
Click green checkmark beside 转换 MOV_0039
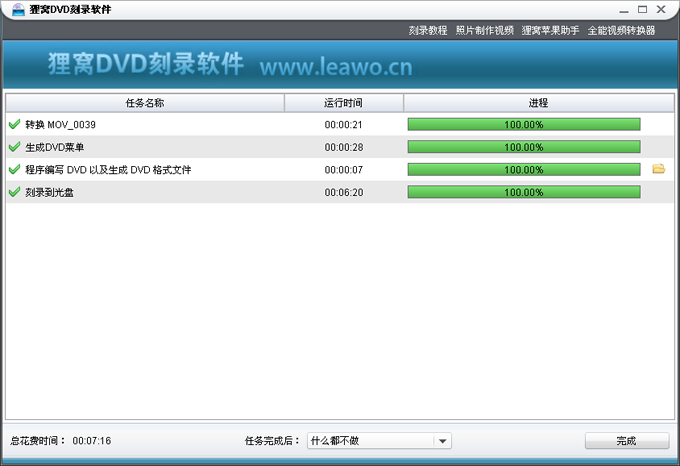click(14, 124)
